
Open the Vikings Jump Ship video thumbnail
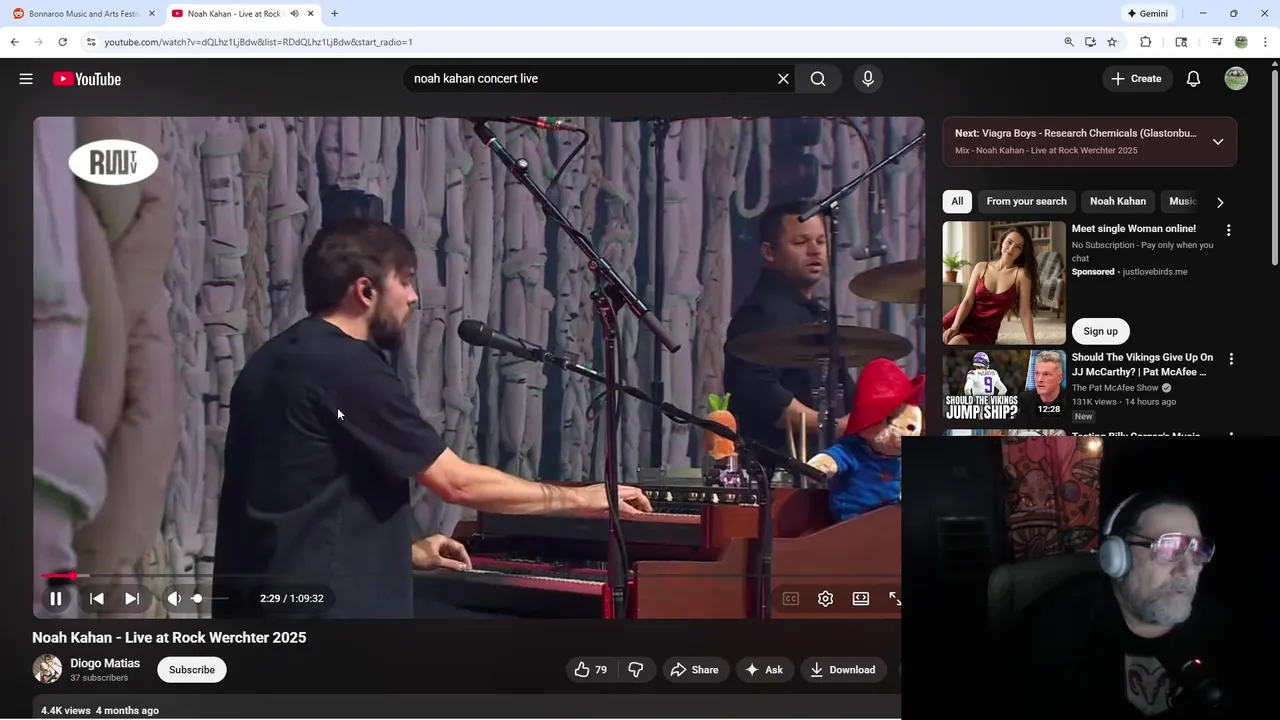click(1004, 385)
